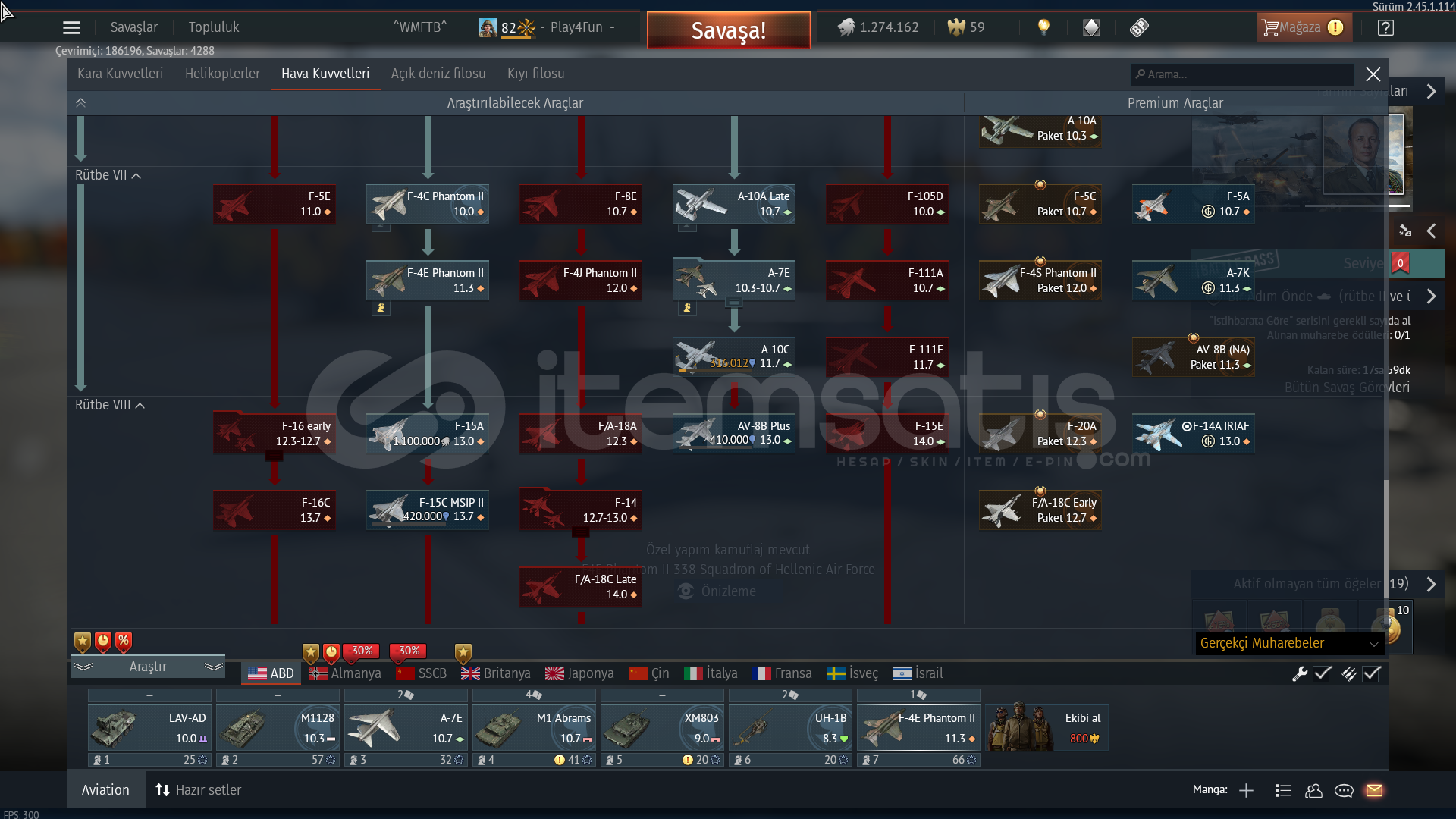Screen dimensions: 1456x819
Task: Open the Savaşlar menu
Action: coord(134,27)
